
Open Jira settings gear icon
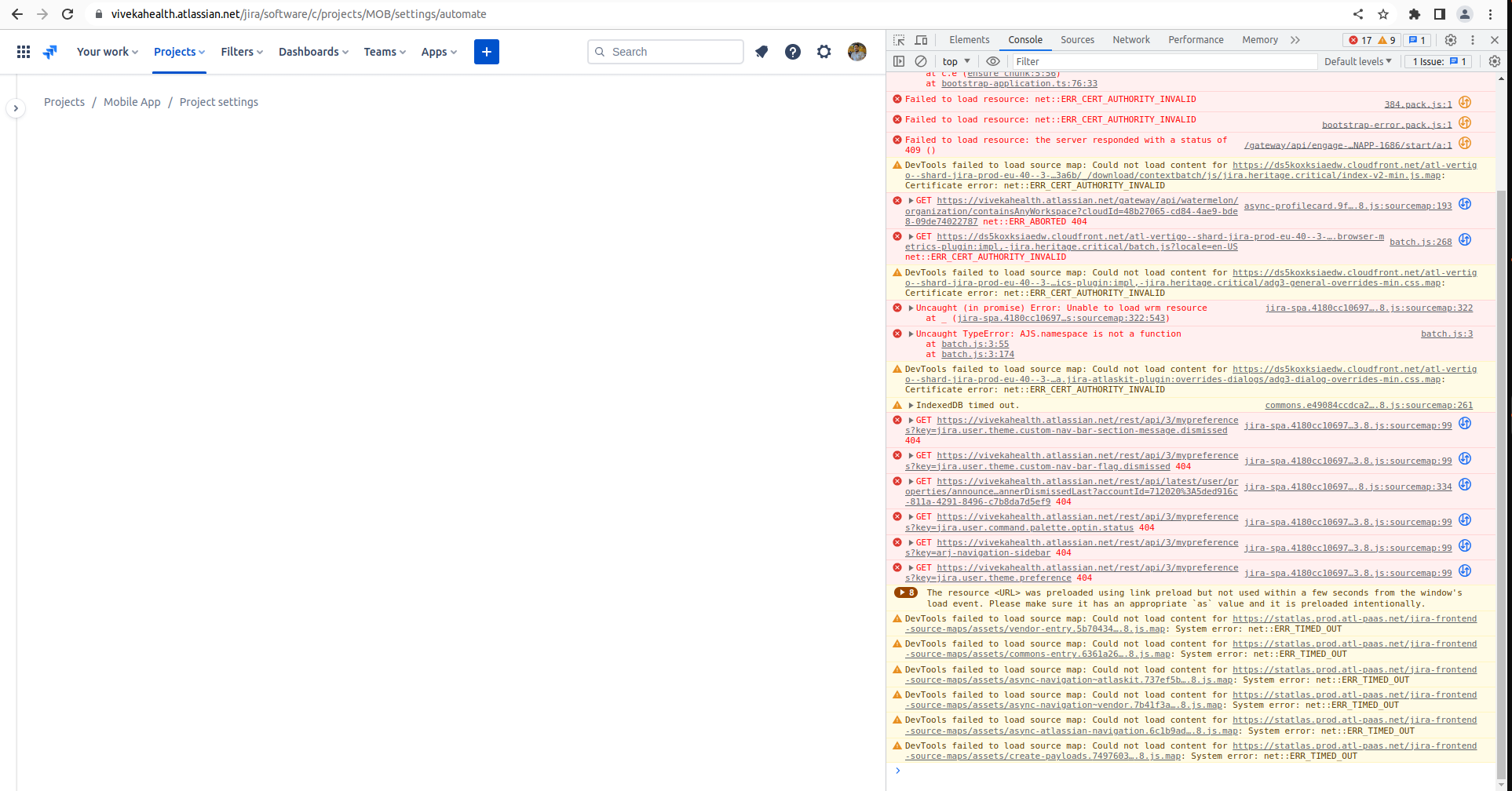point(824,52)
